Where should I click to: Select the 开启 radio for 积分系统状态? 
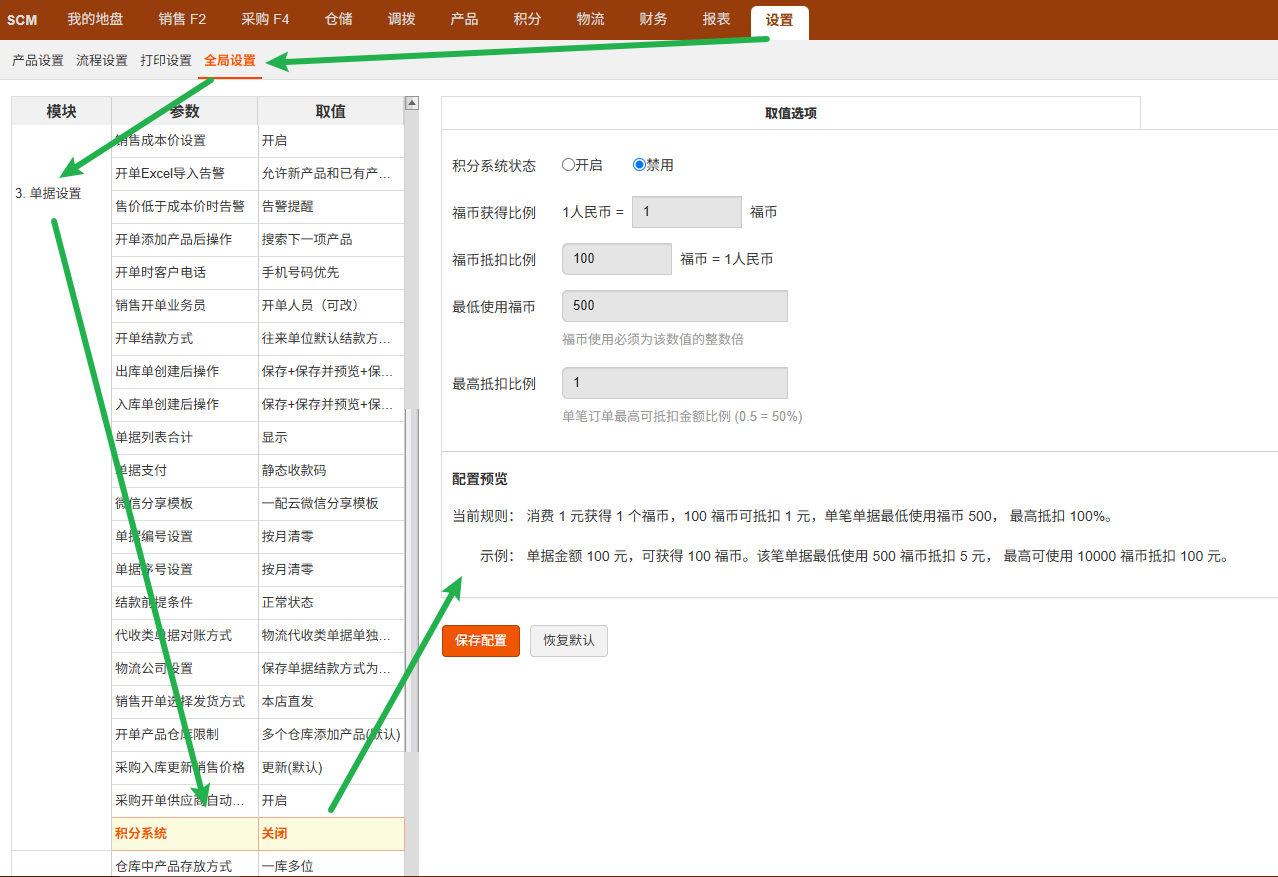(x=569, y=165)
